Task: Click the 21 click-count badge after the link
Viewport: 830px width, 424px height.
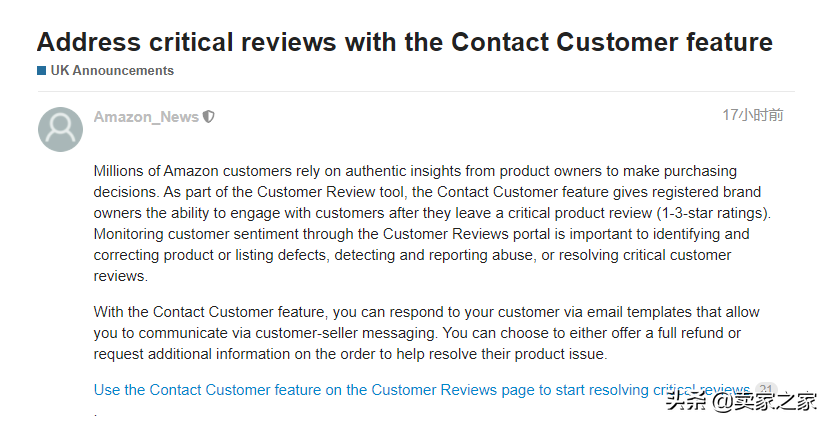Action: click(765, 389)
